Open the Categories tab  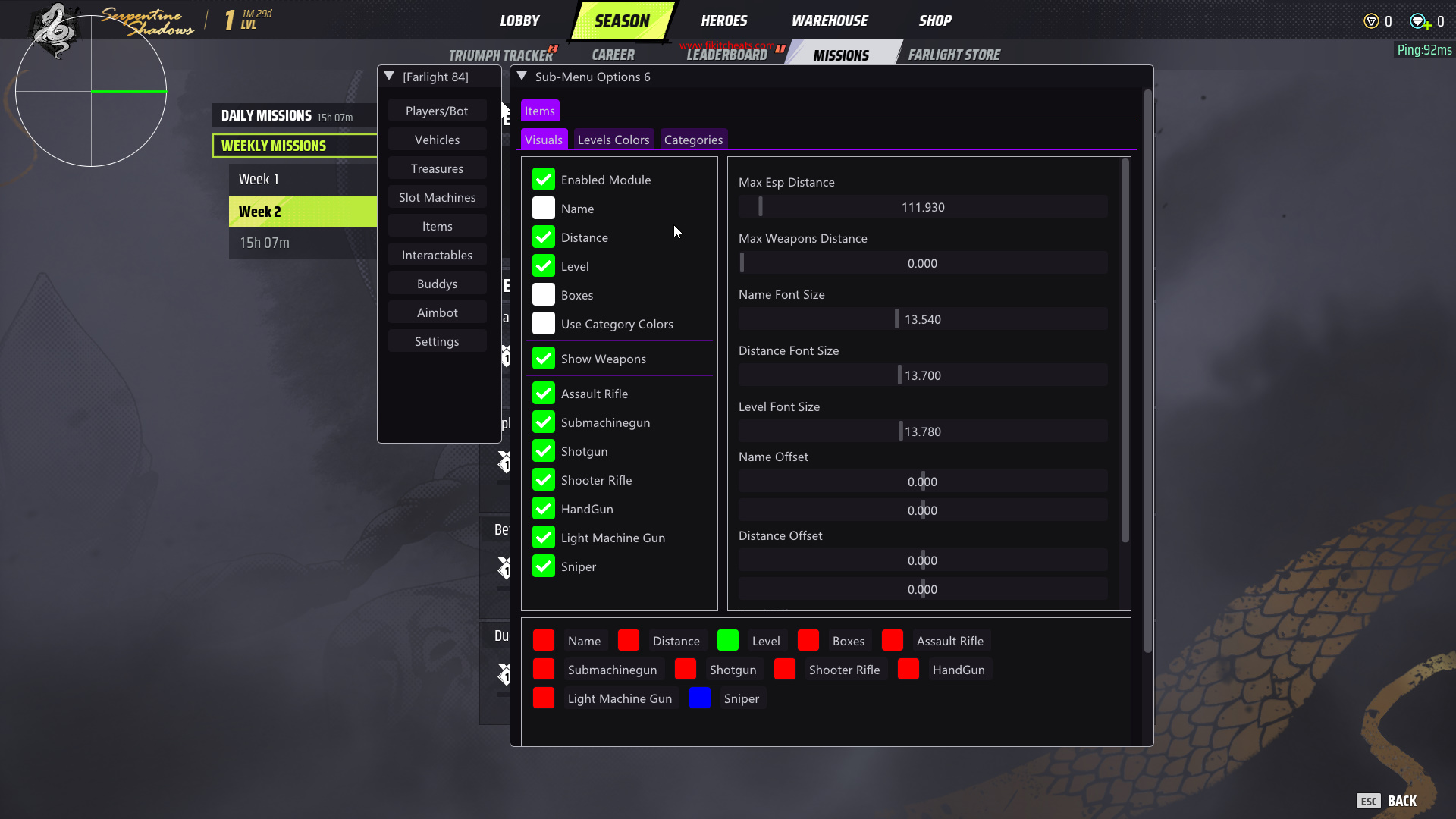(693, 140)
